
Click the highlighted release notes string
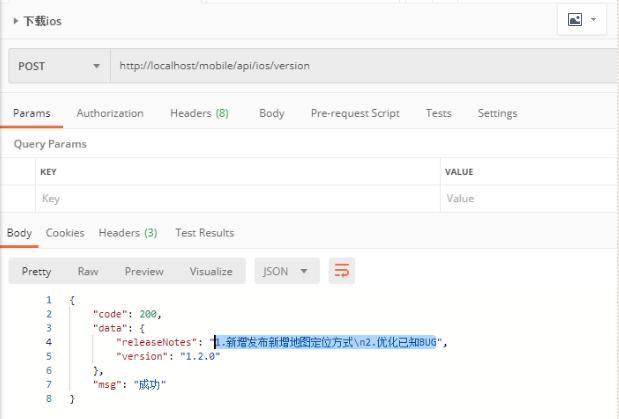[326, 342]
